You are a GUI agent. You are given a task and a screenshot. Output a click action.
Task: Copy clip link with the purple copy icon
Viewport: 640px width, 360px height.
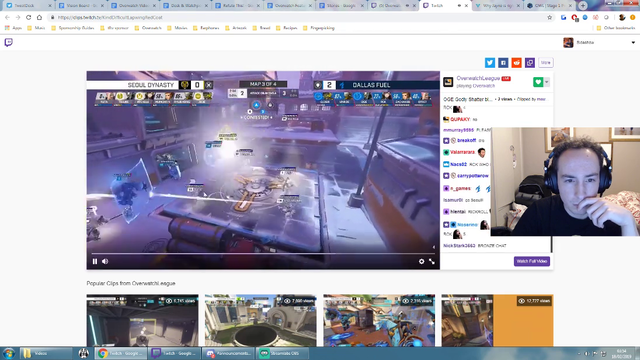[530, 62]
